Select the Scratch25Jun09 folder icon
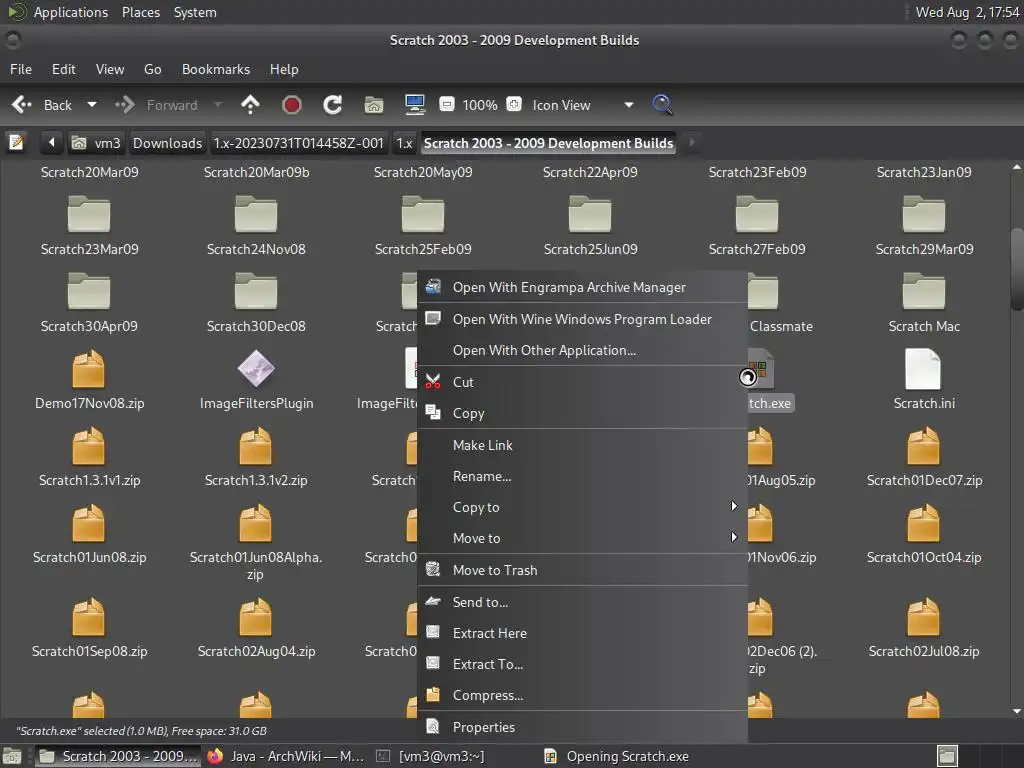Screen dimensions: 1024x768 pyautogui.click(x=590, y=214)
